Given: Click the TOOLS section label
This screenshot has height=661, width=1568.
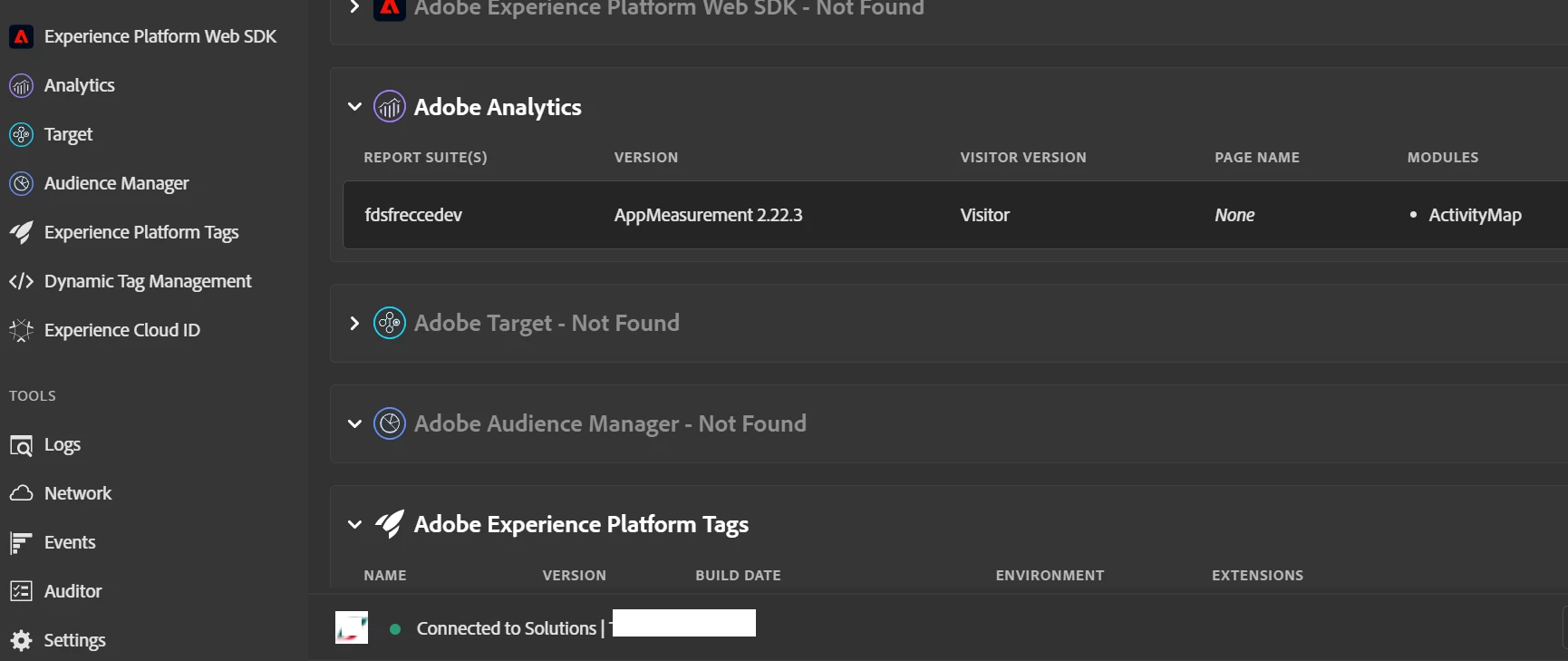Looking at the screenshot, I should (x=33, y=396).
